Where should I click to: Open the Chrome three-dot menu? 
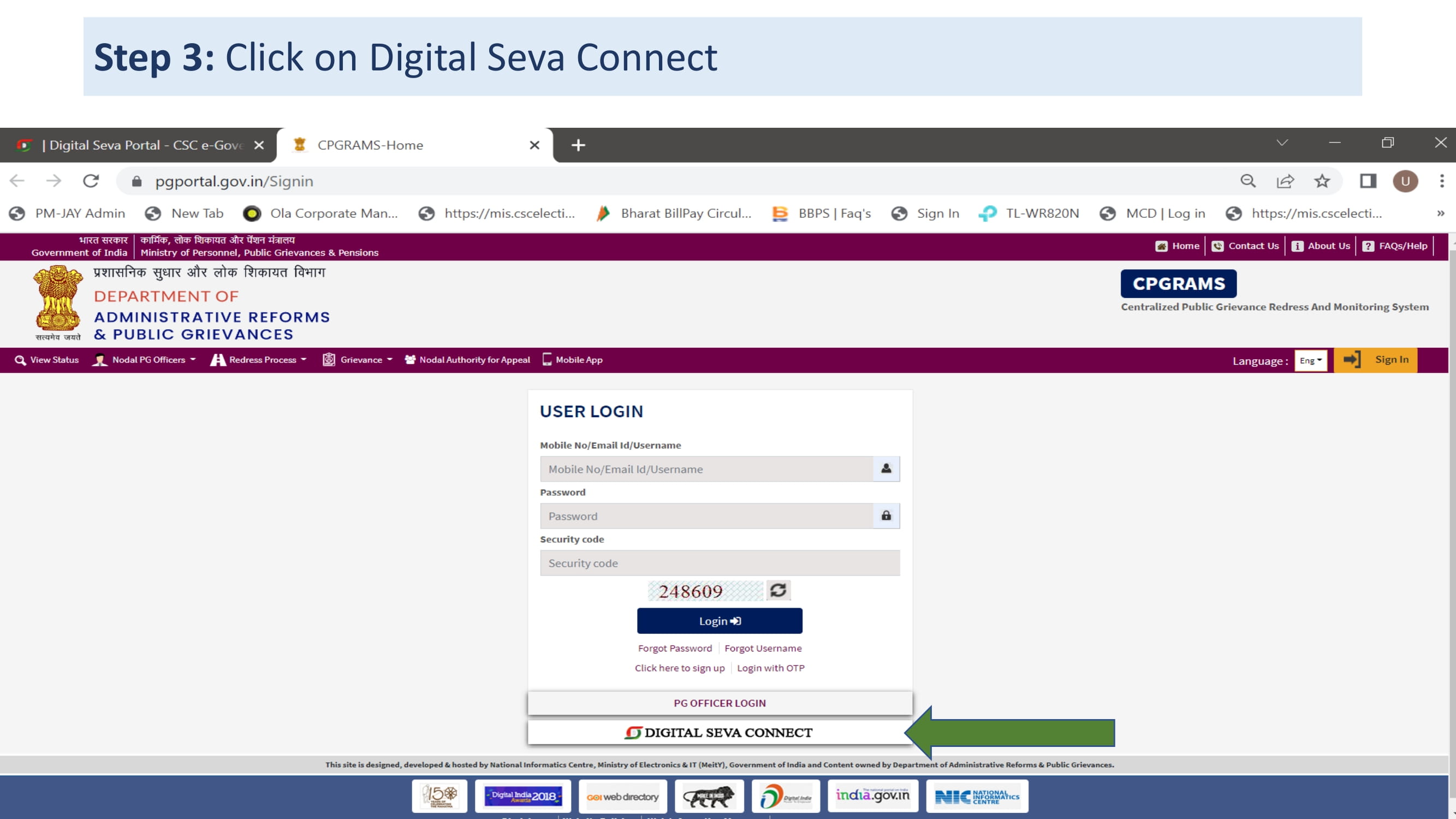pyautogui.click(x=1442, y=181)
